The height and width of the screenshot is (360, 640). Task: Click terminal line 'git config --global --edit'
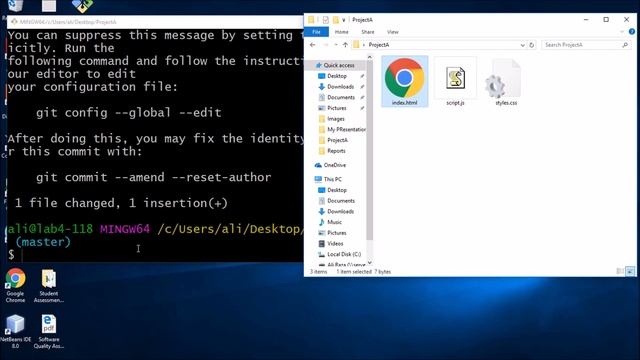[x=129, y=113]
